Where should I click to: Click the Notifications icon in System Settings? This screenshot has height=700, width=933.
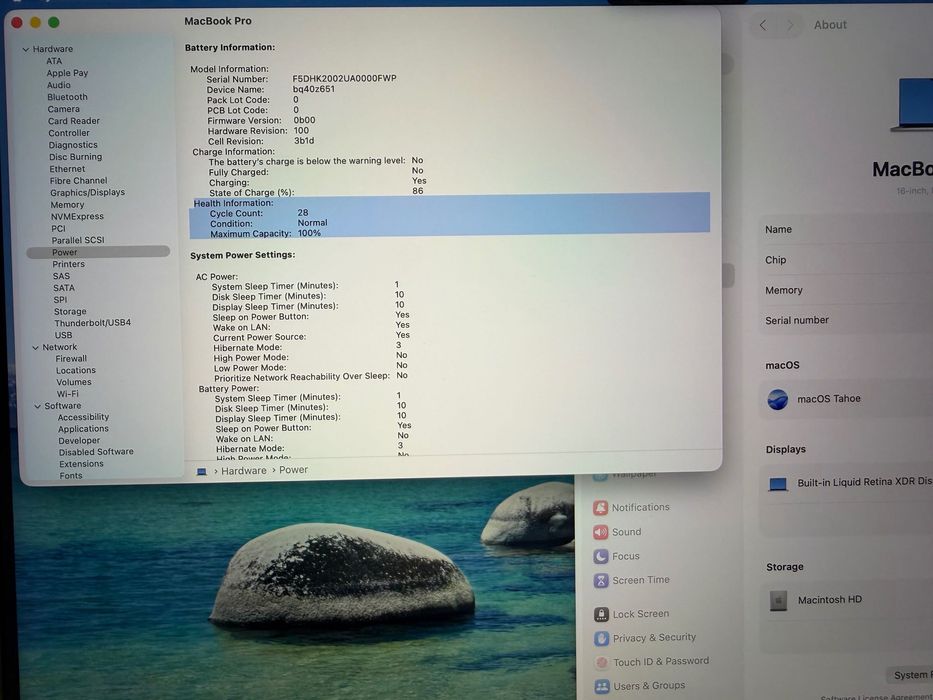tap(600, 507)
